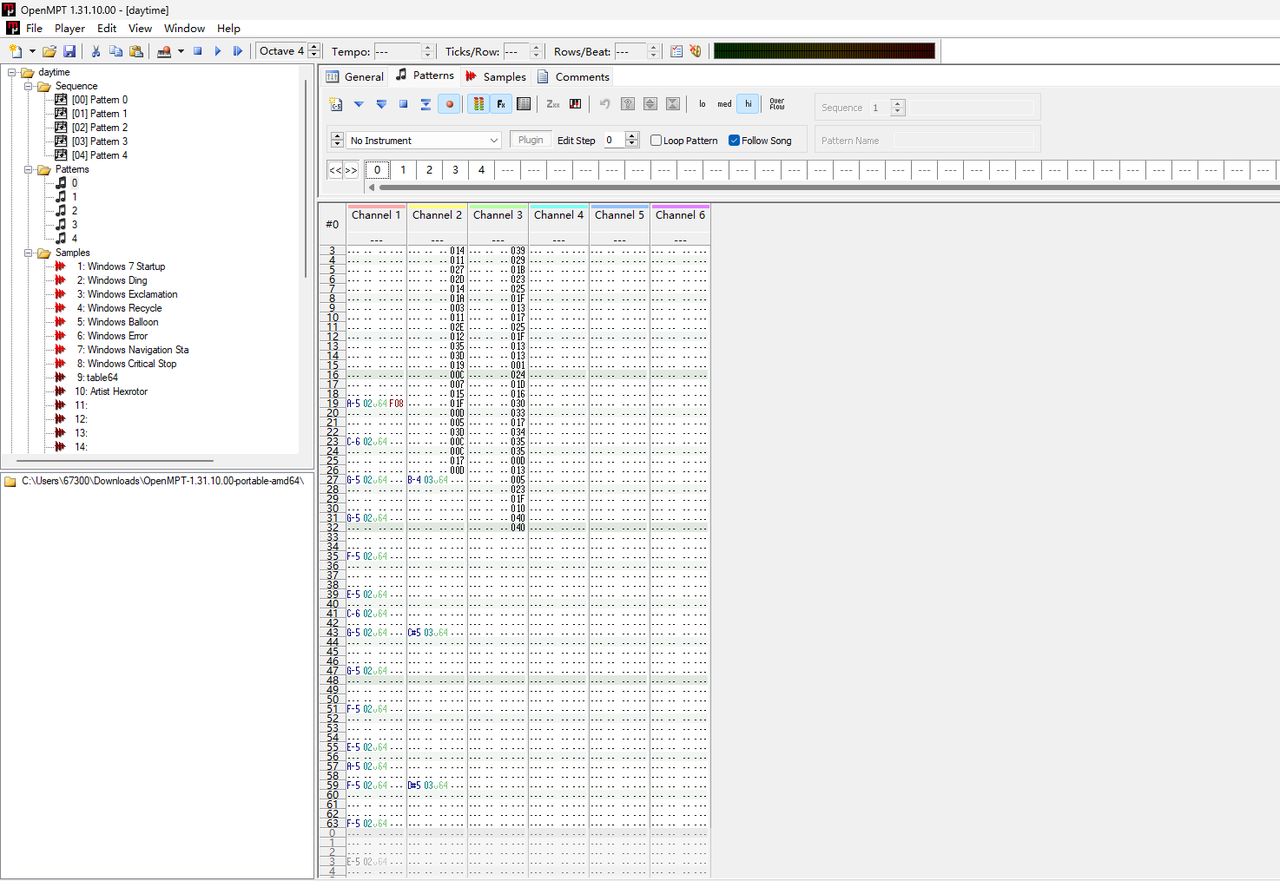The height and width of the screenshot is (881, 1280).
Task: Click the MIDI record icon in main toolbar
Action: pos(164,51)
